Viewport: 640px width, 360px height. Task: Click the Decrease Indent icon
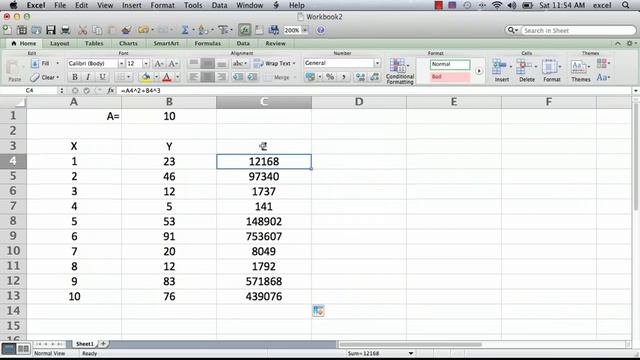(x=238, y=77)
